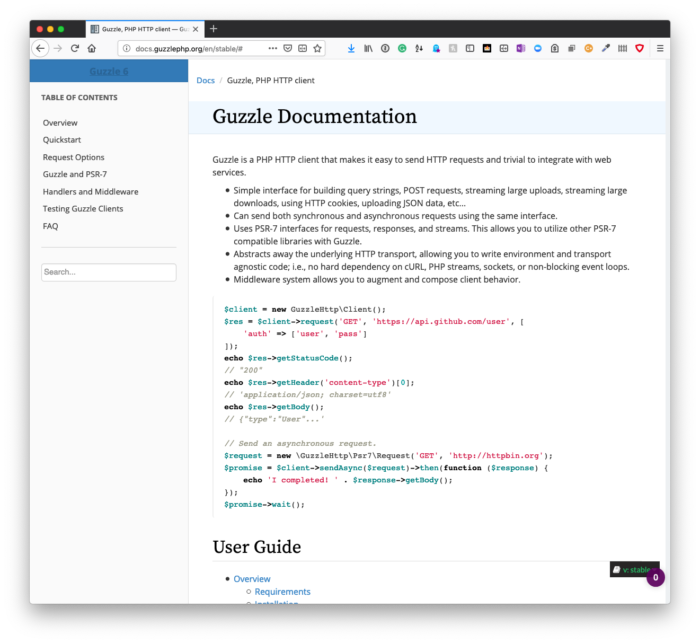Click the Docs breadcrumb link
This screenshot has width=700, height=643.
[x=205, y=80]
